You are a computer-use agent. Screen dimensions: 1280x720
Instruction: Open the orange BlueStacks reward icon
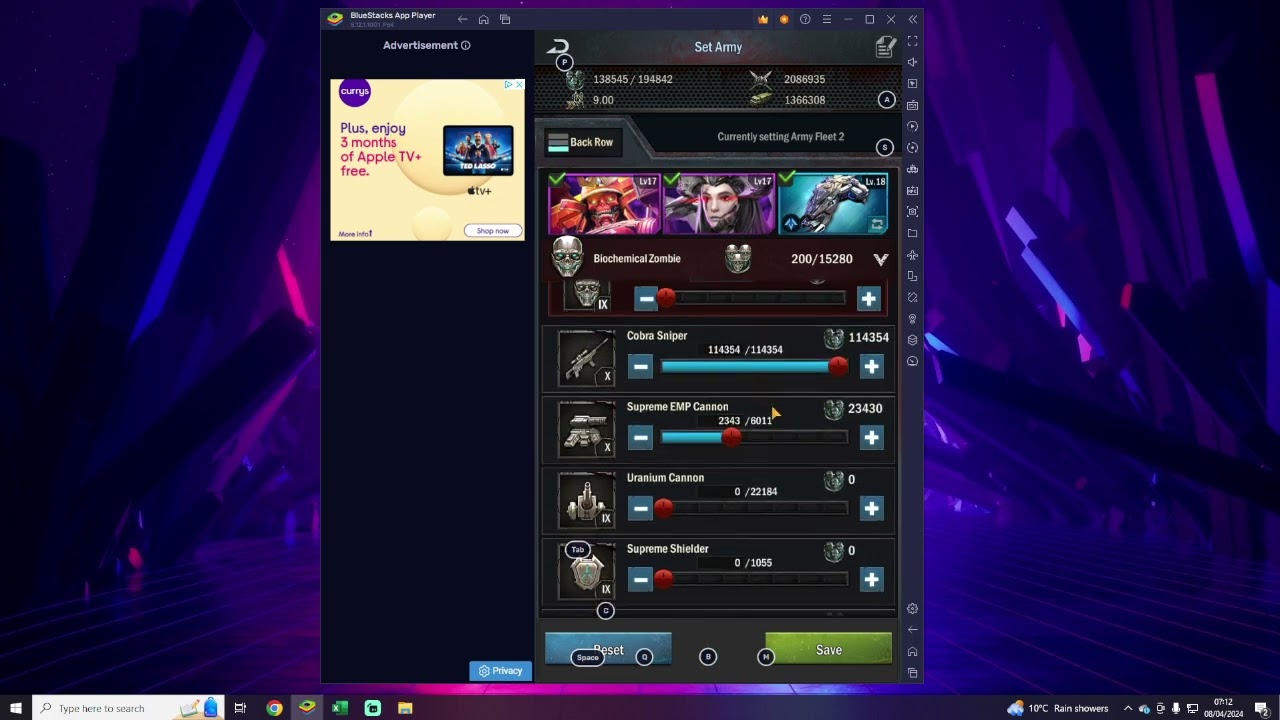pyautogui.click(x=784, y=19)
